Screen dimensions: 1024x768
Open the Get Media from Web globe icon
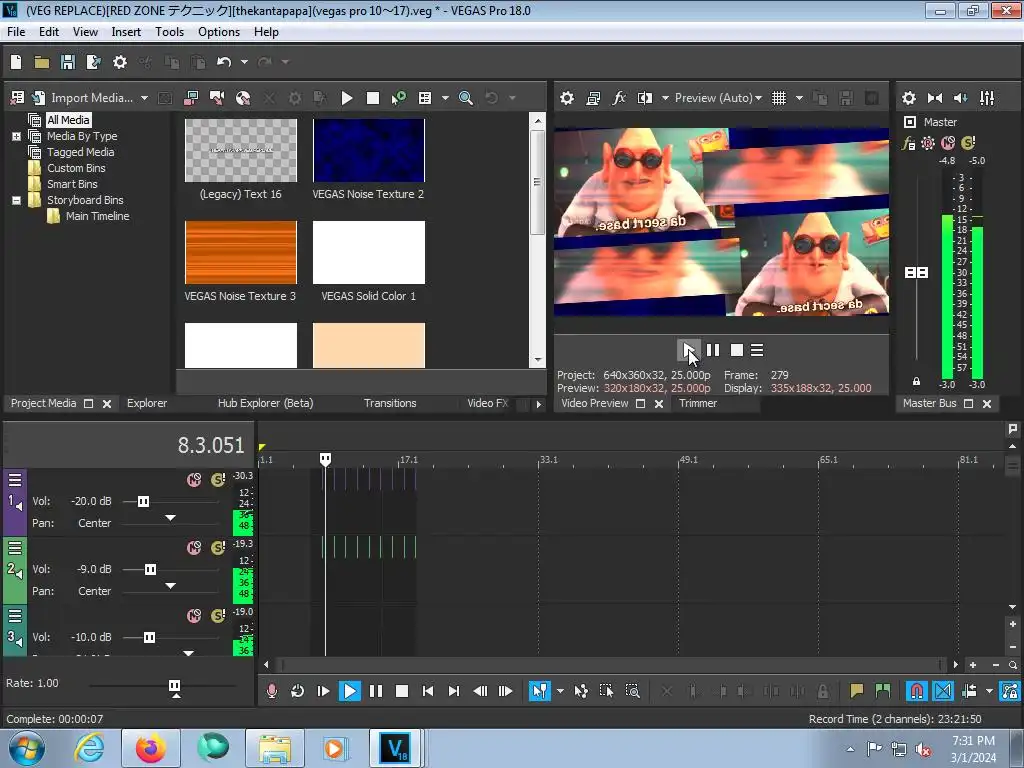tap(243, 98)
